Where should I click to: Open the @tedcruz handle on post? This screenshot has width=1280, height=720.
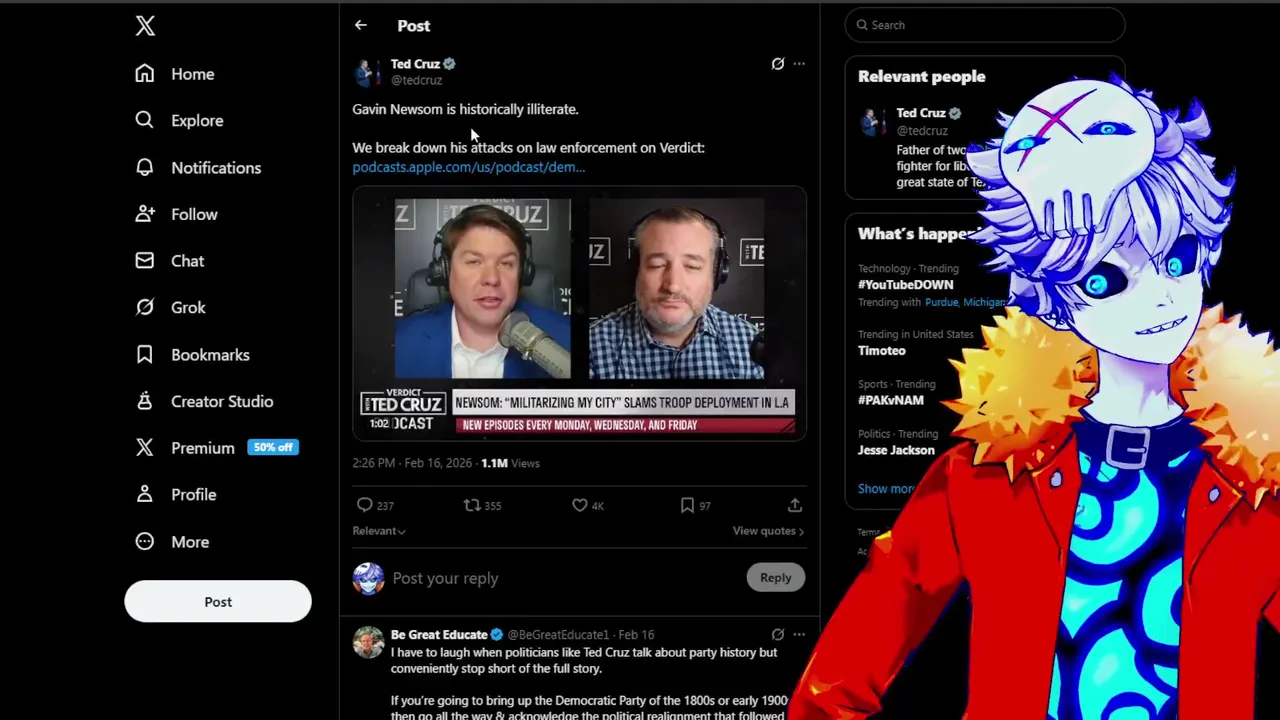click(416, 80)
